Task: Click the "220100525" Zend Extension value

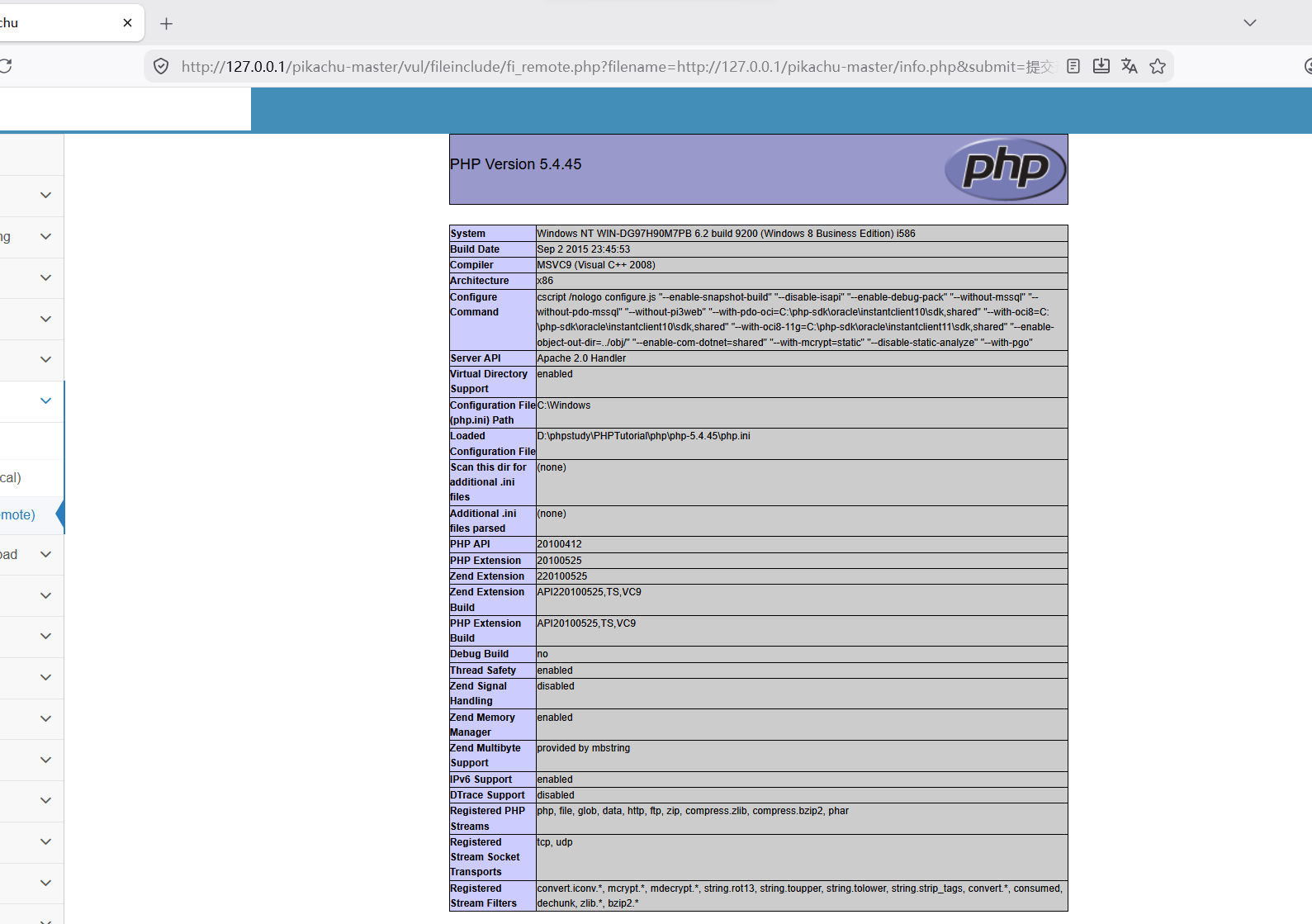Action: tap(562, 576)
